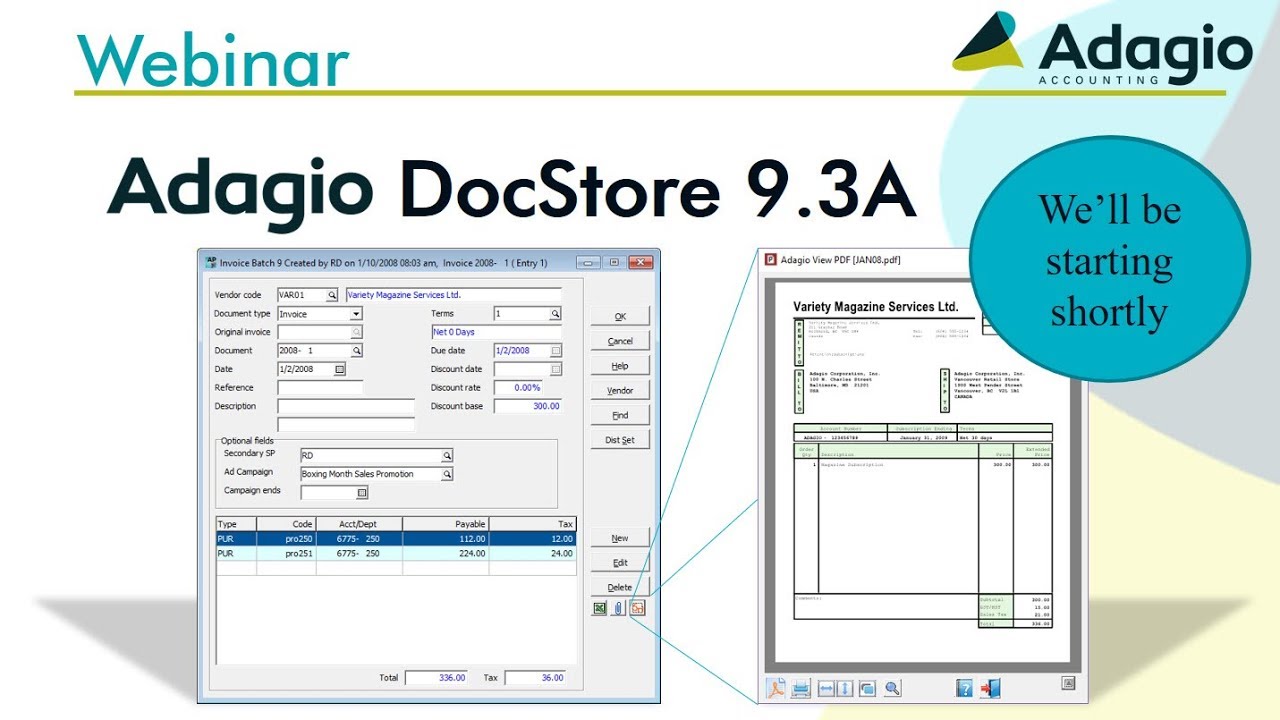
Task: Click the first Description input field
Action: [345, 406]
